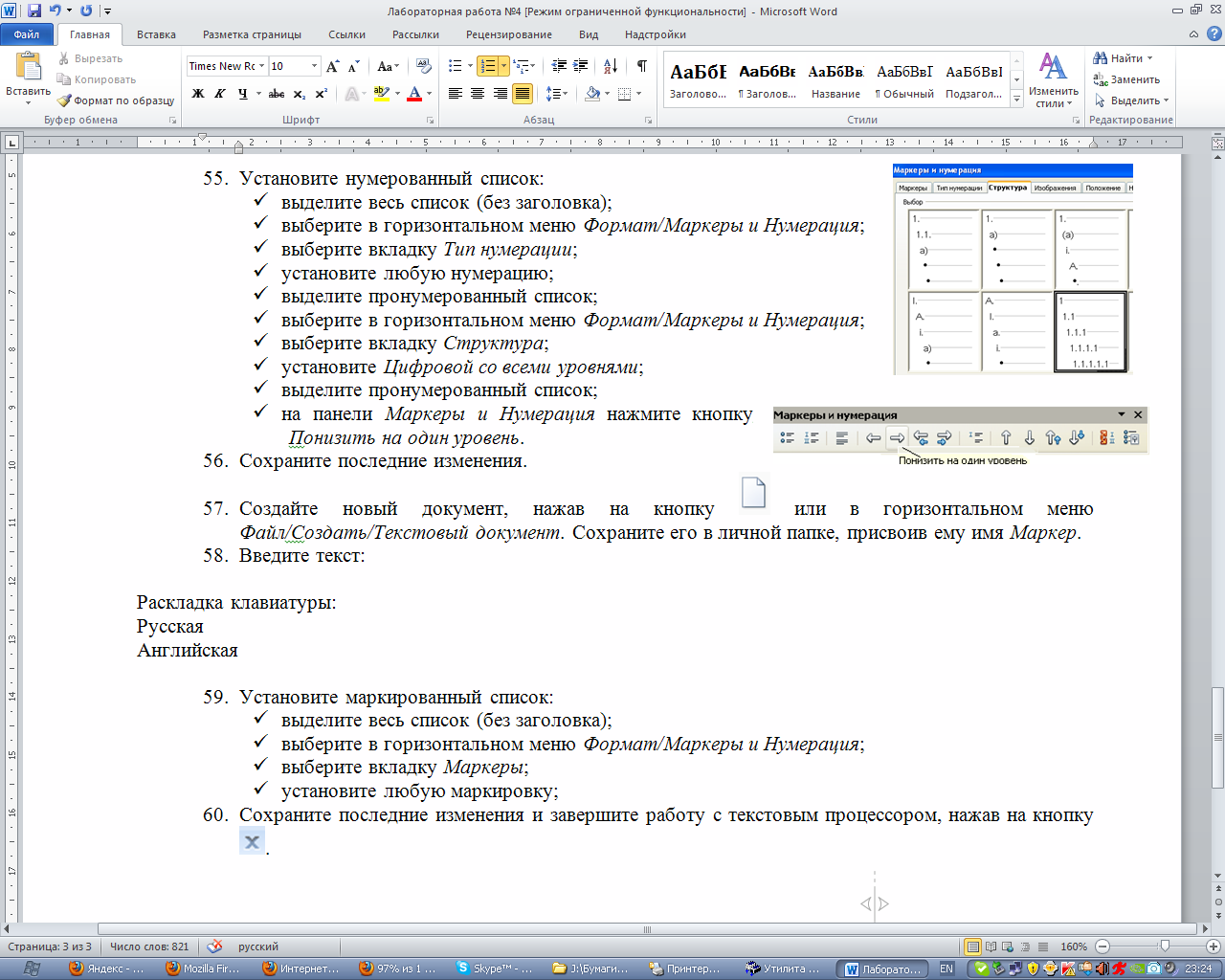This screenshot has width=1225, height=980.
Task: Apply the Обычный style
Action: (904, 80)
